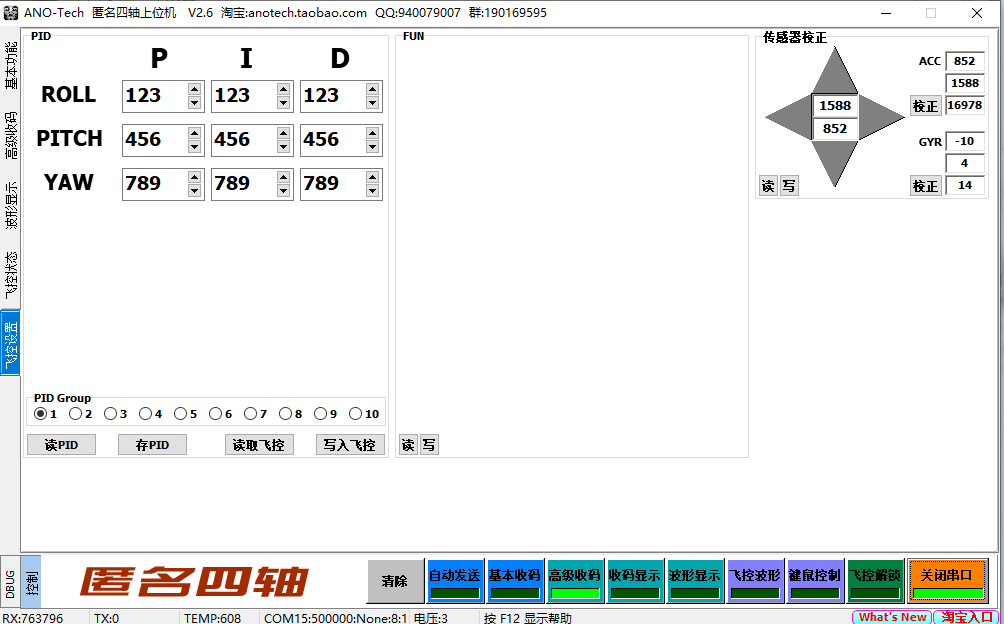Click the ACC value field showing 16978
1004x624 pixels.
point(964,105)
